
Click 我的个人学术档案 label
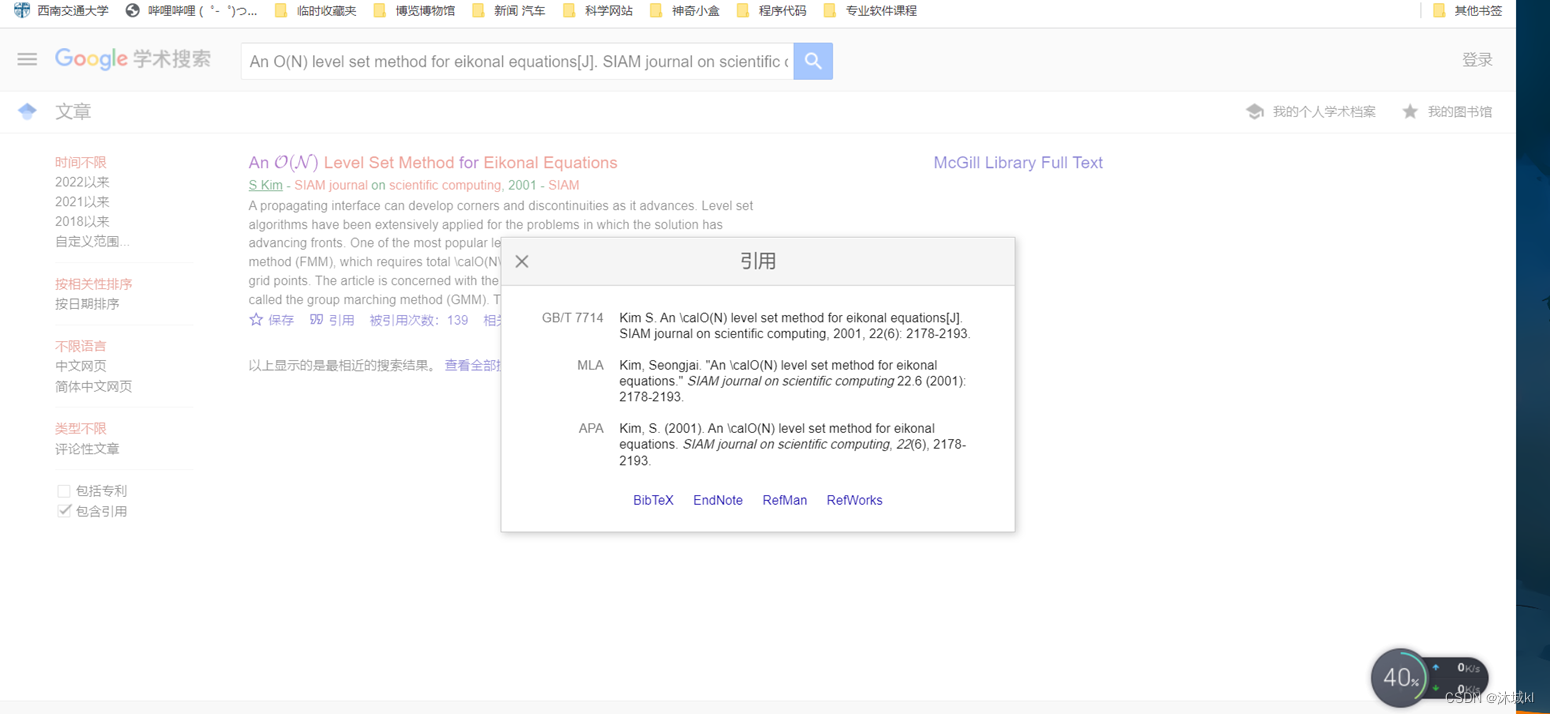(x=1324, y=112)
